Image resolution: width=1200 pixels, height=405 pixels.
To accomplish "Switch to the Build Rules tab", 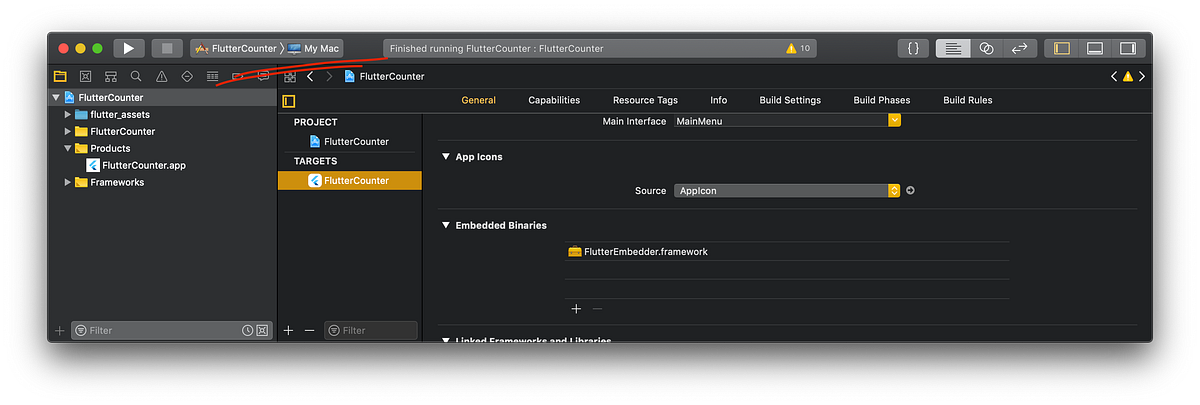I will [968, 100].
